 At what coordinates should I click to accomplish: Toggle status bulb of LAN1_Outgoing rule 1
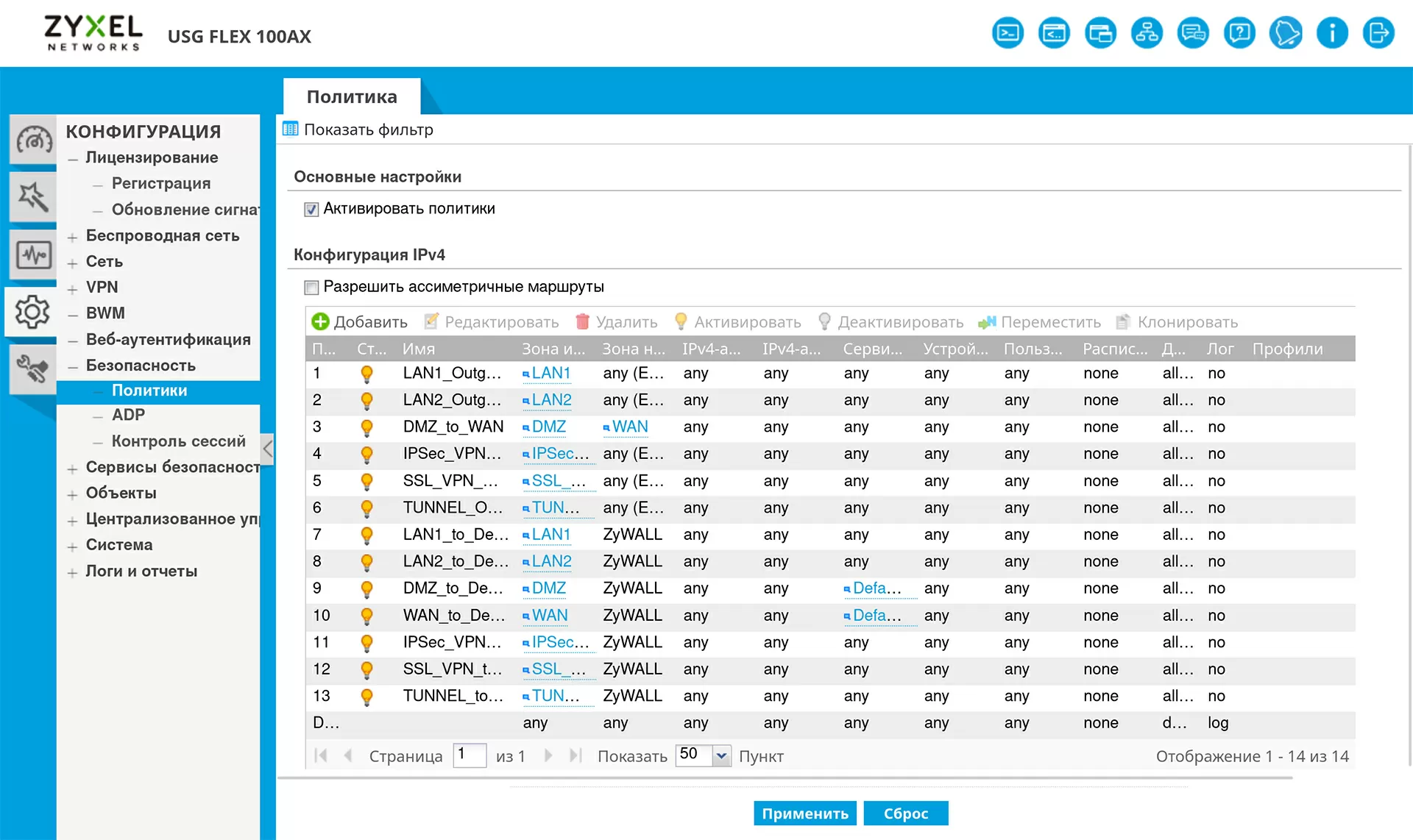(x=366, y=374)
